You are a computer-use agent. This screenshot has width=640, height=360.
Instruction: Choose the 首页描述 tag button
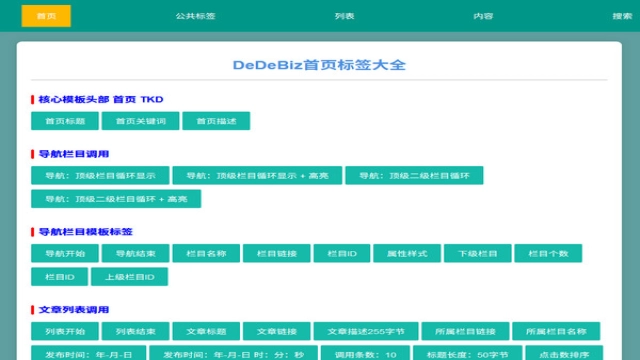tap(216, 121)
